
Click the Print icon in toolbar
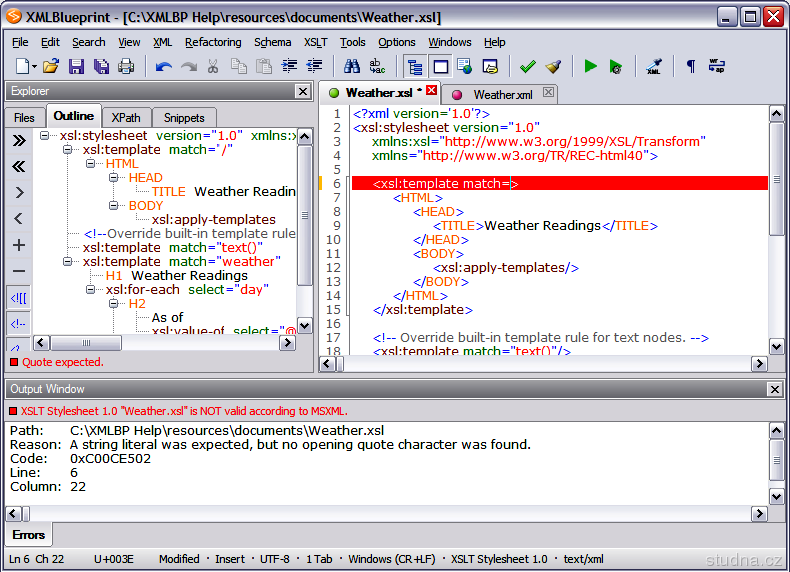[x=126, y=67]
